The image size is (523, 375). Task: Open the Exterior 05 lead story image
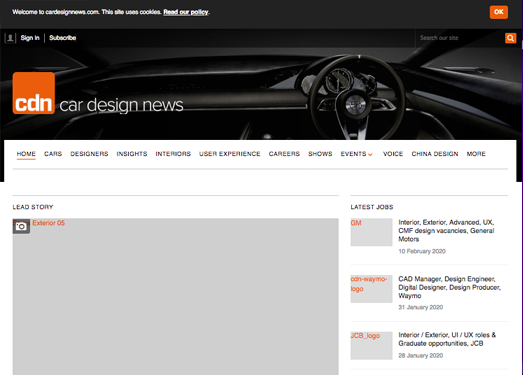175,297
